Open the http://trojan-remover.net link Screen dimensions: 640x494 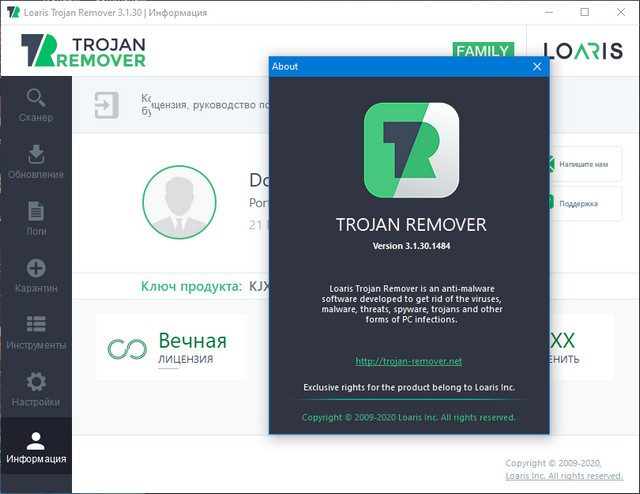[x=409, y=361]
